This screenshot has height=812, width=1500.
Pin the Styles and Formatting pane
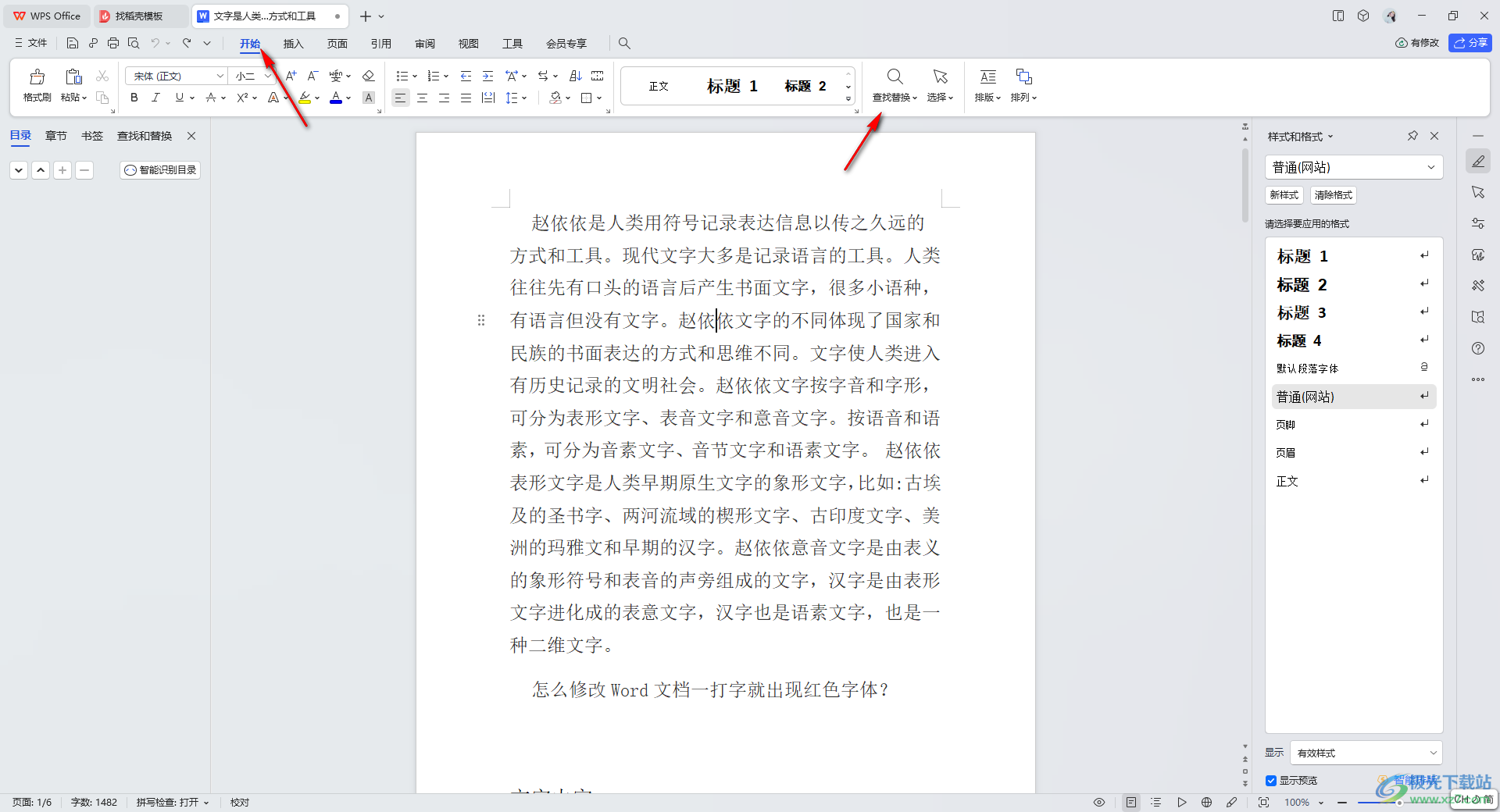tap(1412, 136)
